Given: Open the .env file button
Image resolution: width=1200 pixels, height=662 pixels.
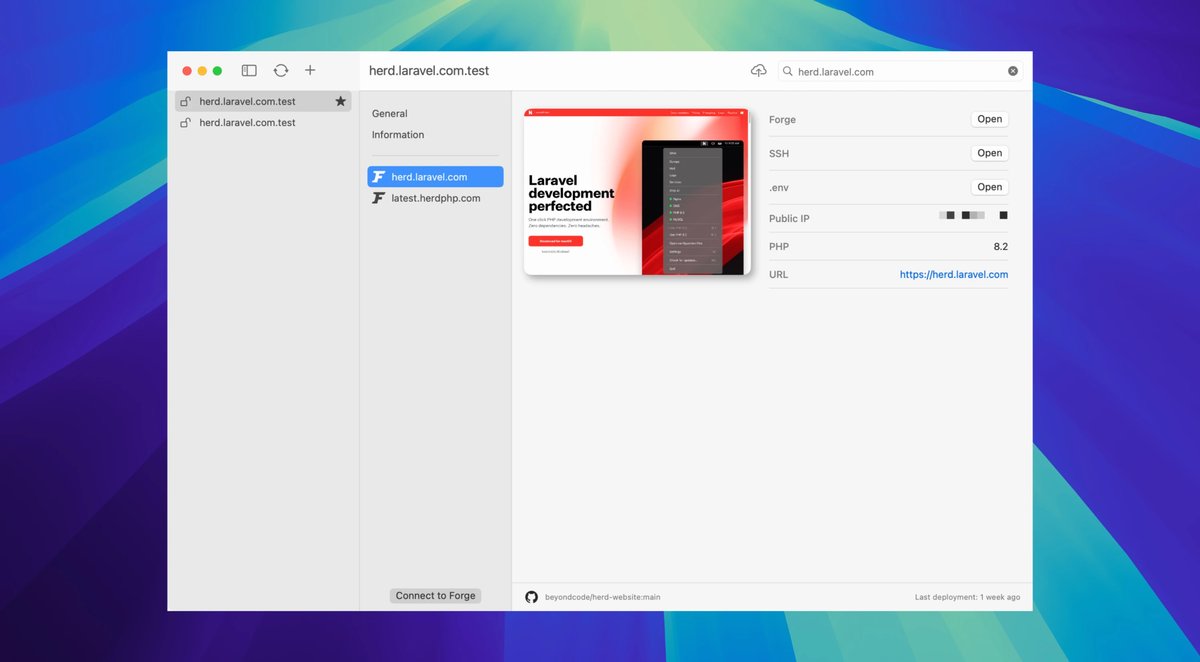Looking at the screenshot, I should [x=989, y=187].
